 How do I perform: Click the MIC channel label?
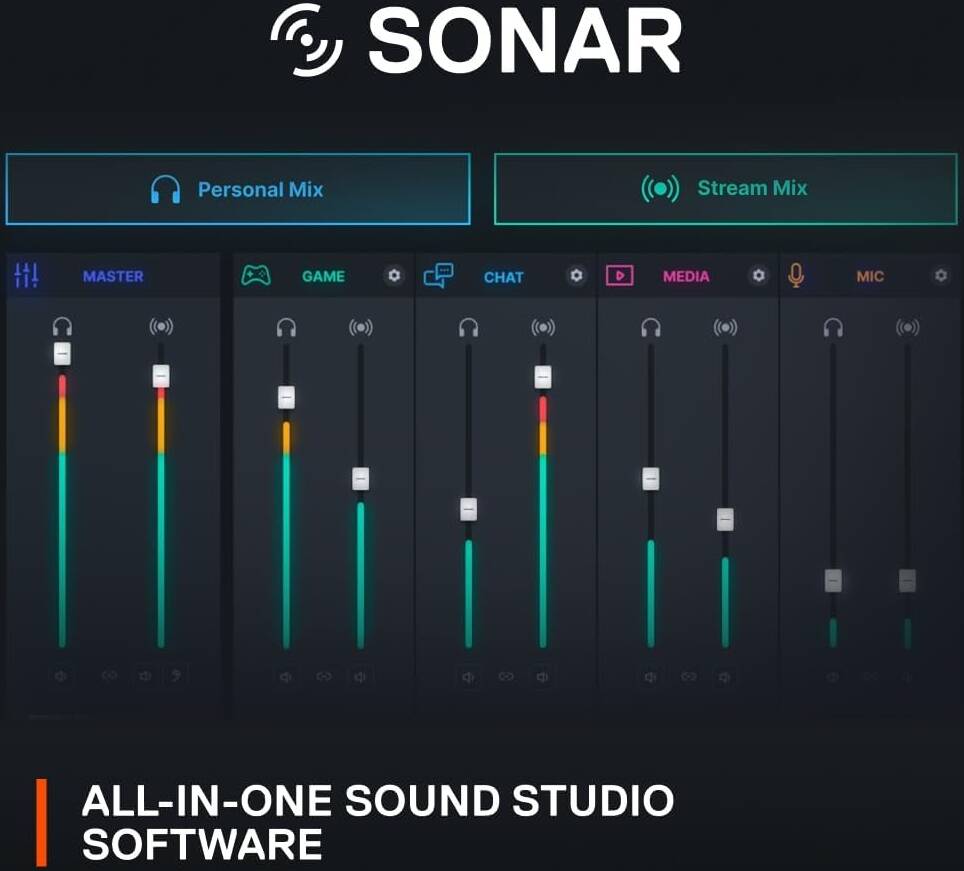(870, 277)
